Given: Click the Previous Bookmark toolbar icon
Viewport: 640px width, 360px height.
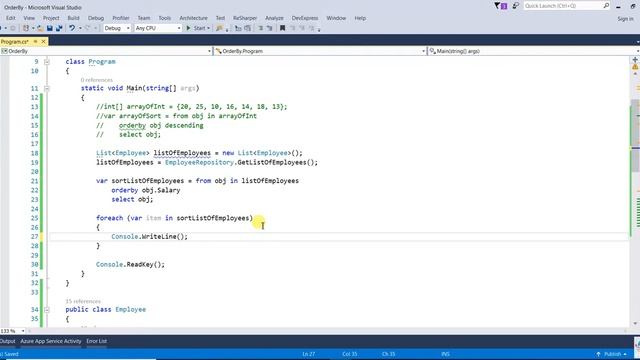Looking at the screenshot, I should click(x=293, y=28).
